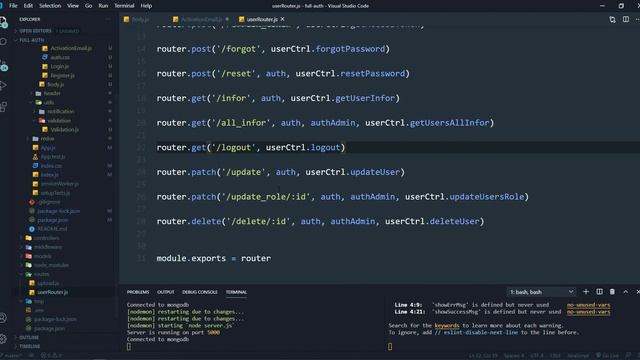Open the Help menu
This screenshot has width=640, height=360.
146,6
